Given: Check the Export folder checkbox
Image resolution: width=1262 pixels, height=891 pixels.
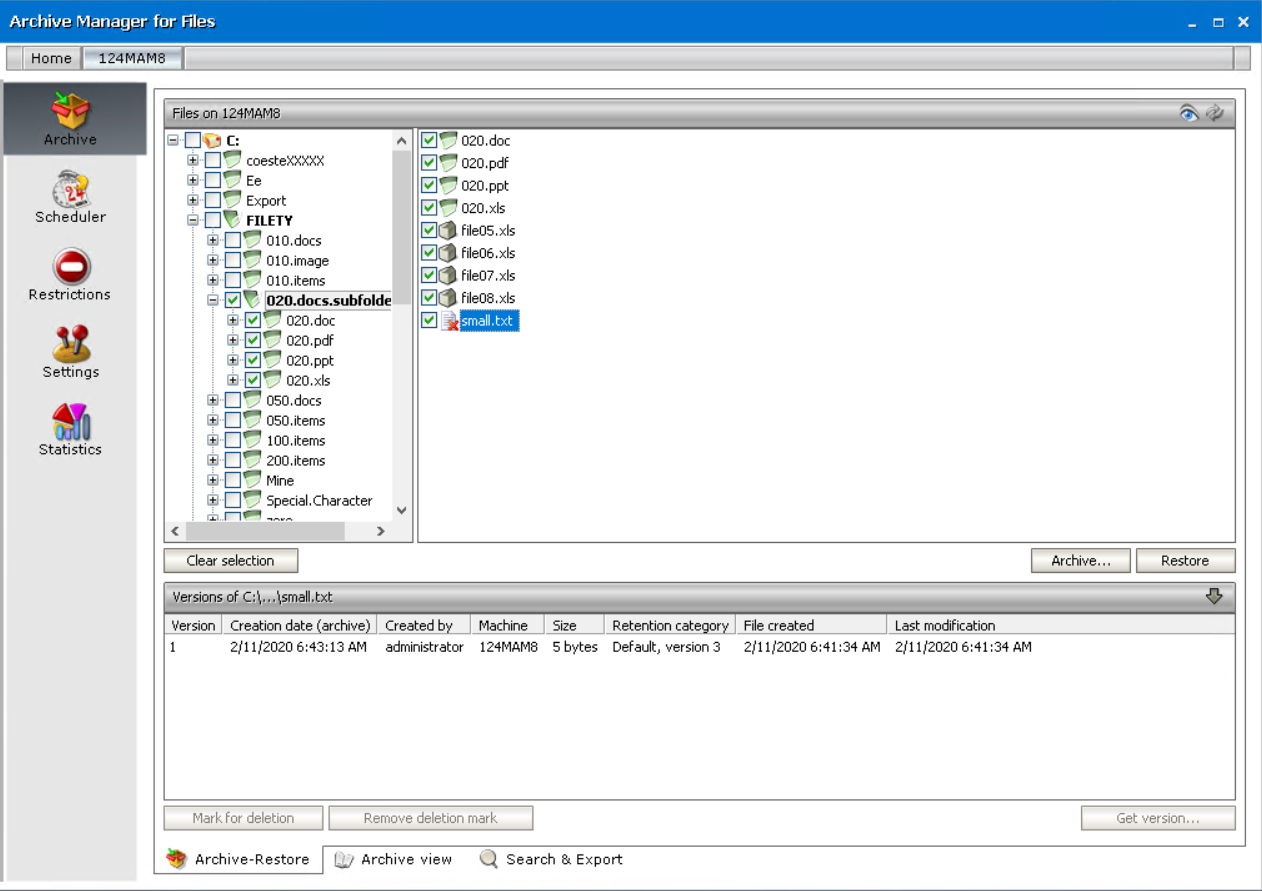Looking at the screenshot, I should (x=211, y=200).
